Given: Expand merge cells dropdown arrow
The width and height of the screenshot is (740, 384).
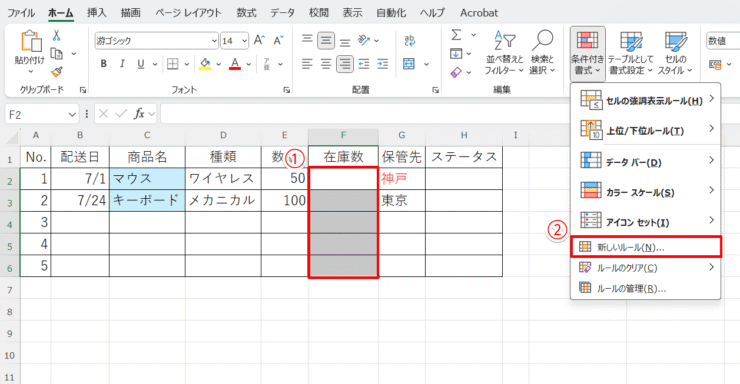Looking at the screenshot, I should pos(426,64).
